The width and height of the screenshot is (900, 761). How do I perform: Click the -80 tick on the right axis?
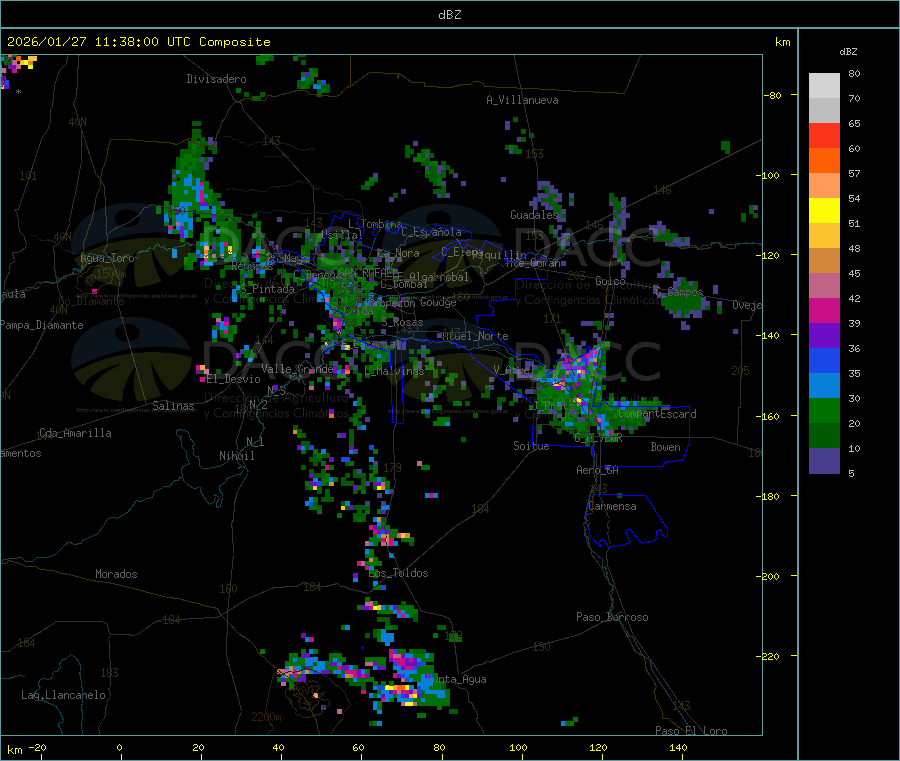point(772,95)
